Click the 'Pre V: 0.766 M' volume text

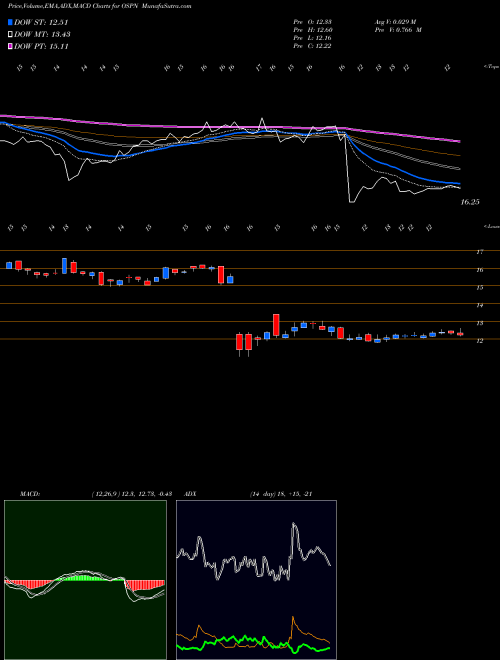397,30
